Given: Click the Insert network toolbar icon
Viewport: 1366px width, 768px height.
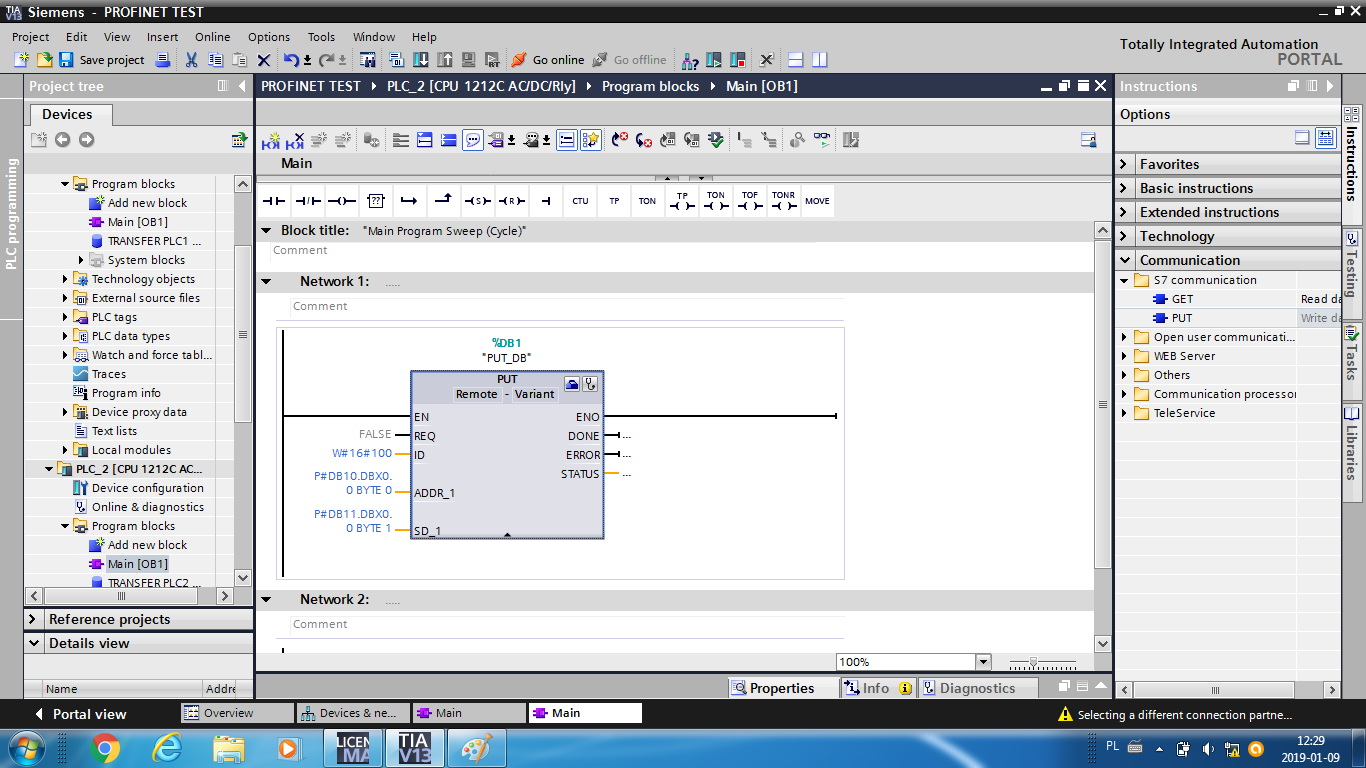Looking at the screenshot, I should tap(271, 140).
